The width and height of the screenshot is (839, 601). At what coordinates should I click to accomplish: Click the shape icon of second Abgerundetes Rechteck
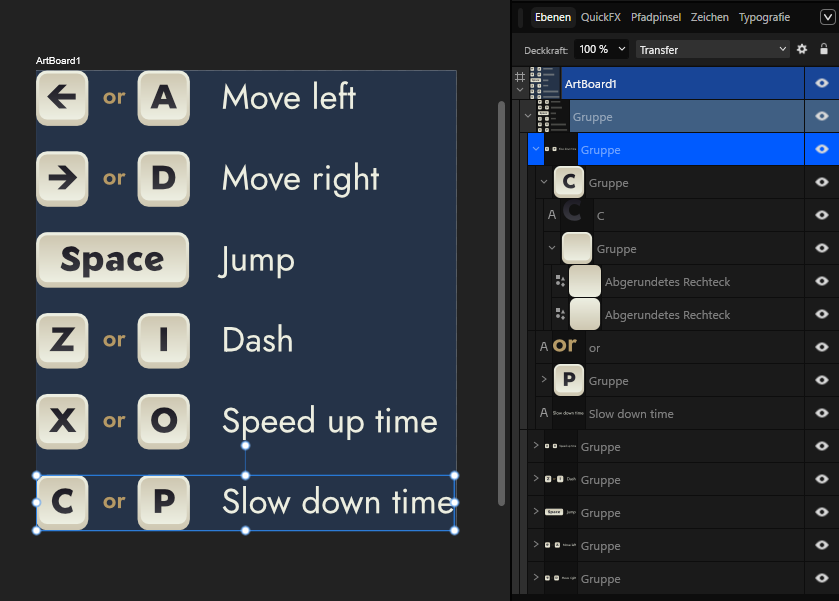(x=560, y=314)
